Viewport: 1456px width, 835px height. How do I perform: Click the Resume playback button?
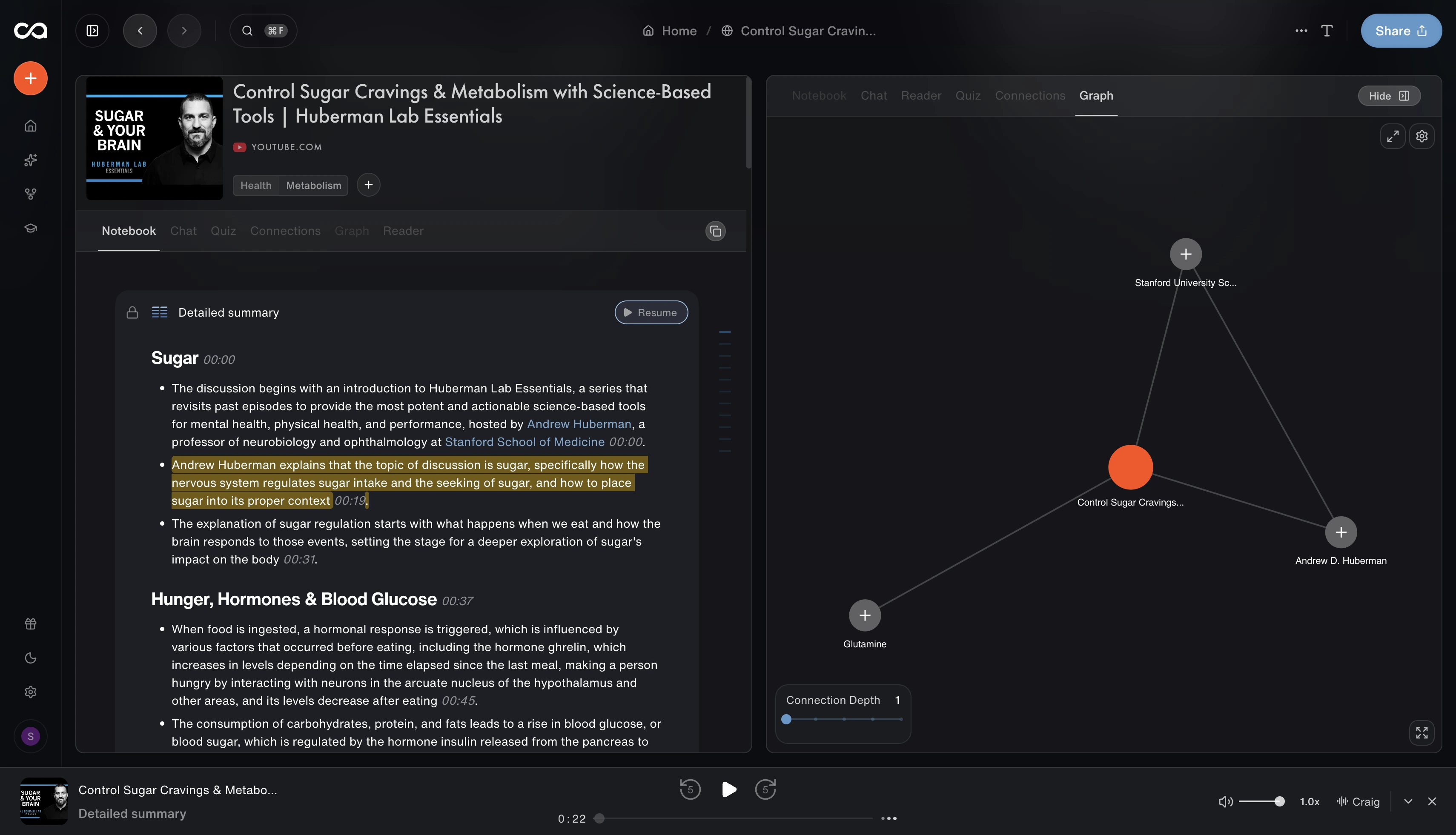click(x=651, y=312)
